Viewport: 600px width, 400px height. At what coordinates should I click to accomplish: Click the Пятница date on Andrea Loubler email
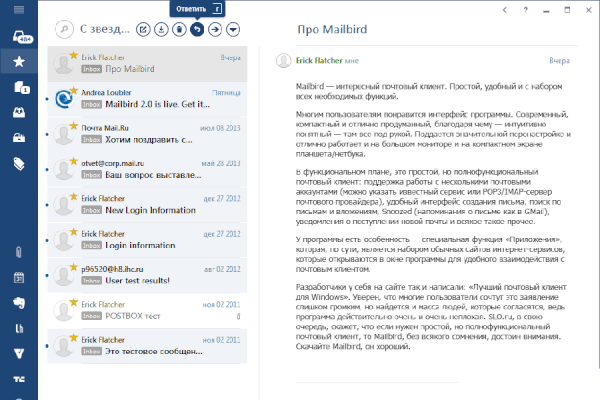pos(226,93)
